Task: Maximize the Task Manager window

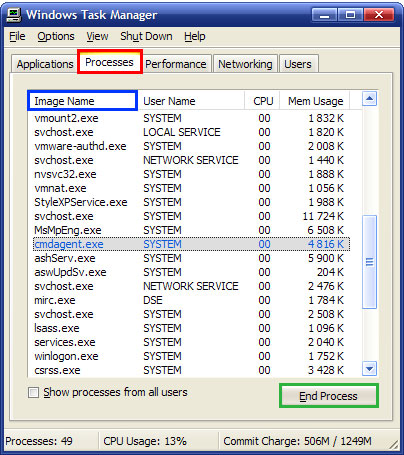Action: pyautogui.click(x=351, y=15)
